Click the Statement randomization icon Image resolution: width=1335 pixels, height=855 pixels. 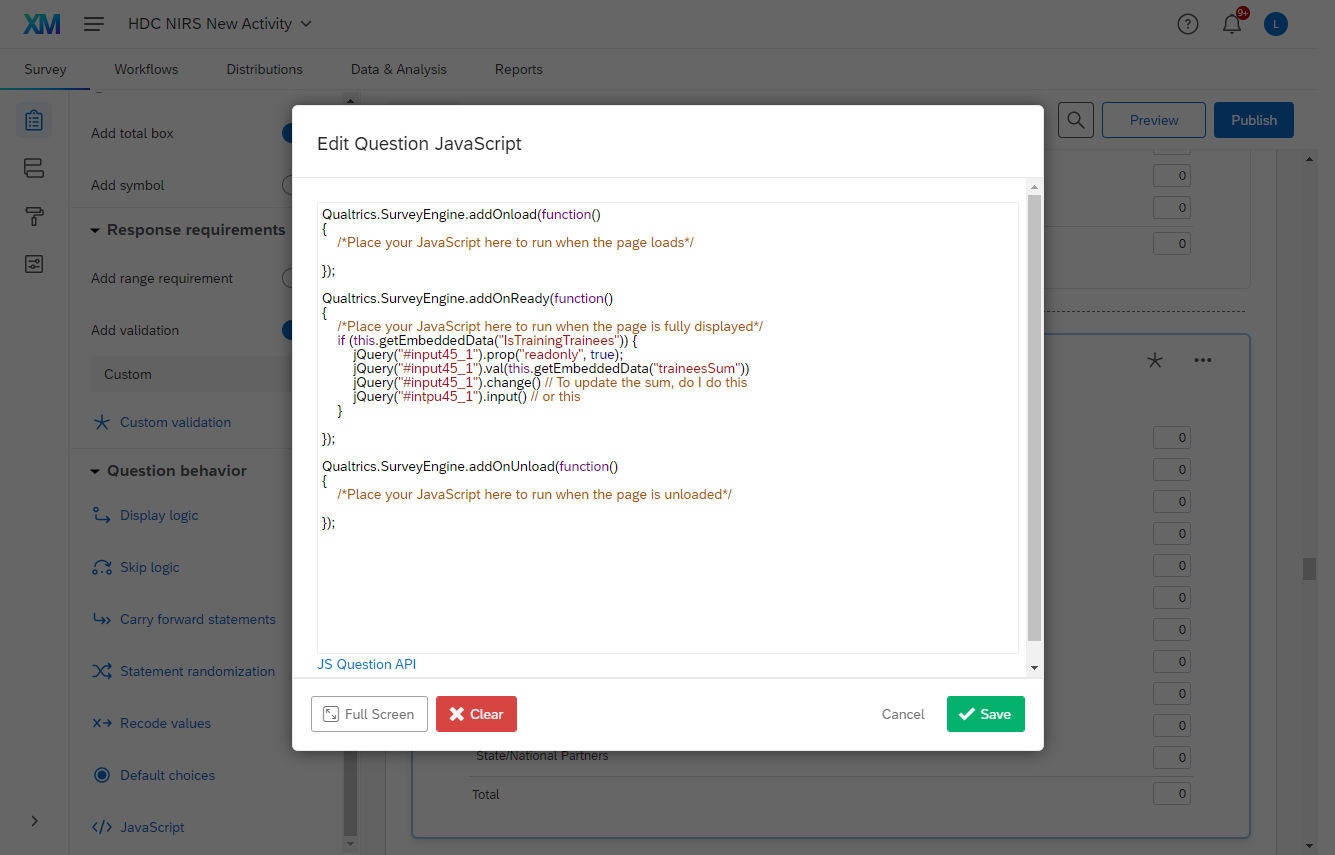(102, 671)
